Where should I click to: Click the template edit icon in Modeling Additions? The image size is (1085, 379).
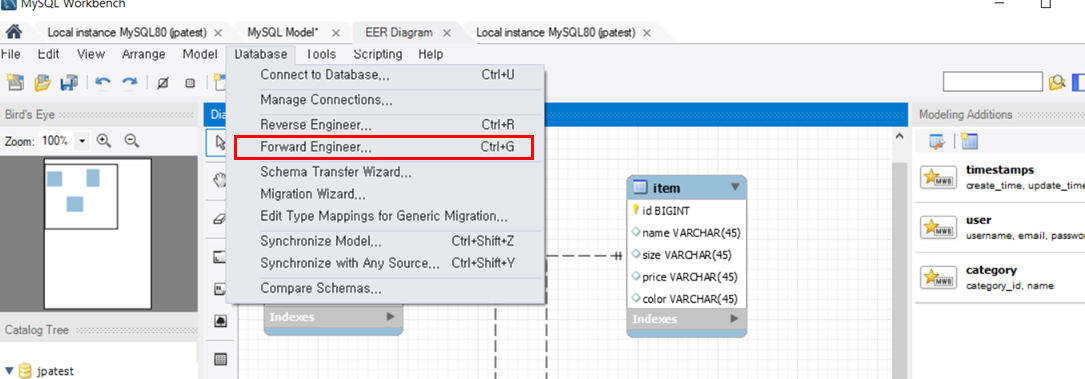(937, 142)
